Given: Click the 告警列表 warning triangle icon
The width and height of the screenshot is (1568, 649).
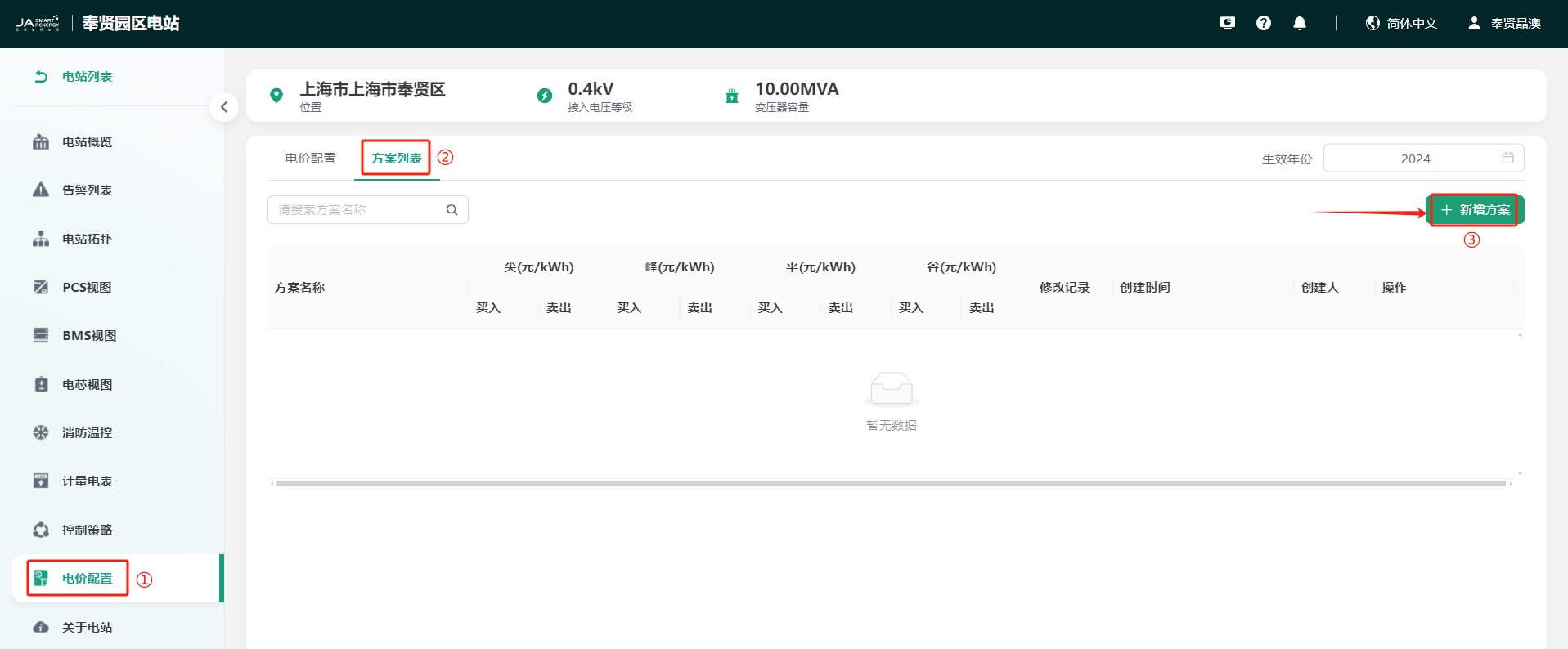Looking at the screenshot, I should (41, 190).
